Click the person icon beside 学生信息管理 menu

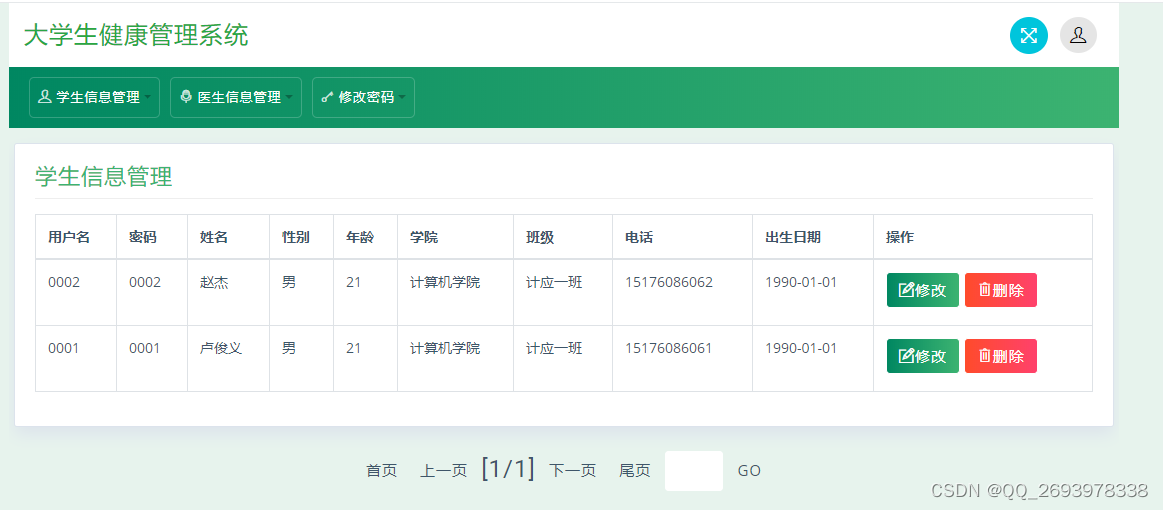pos(45,96)
